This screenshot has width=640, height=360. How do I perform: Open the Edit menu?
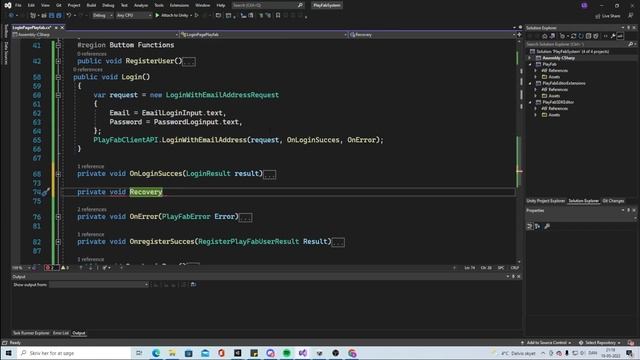[x=31, y=5]
